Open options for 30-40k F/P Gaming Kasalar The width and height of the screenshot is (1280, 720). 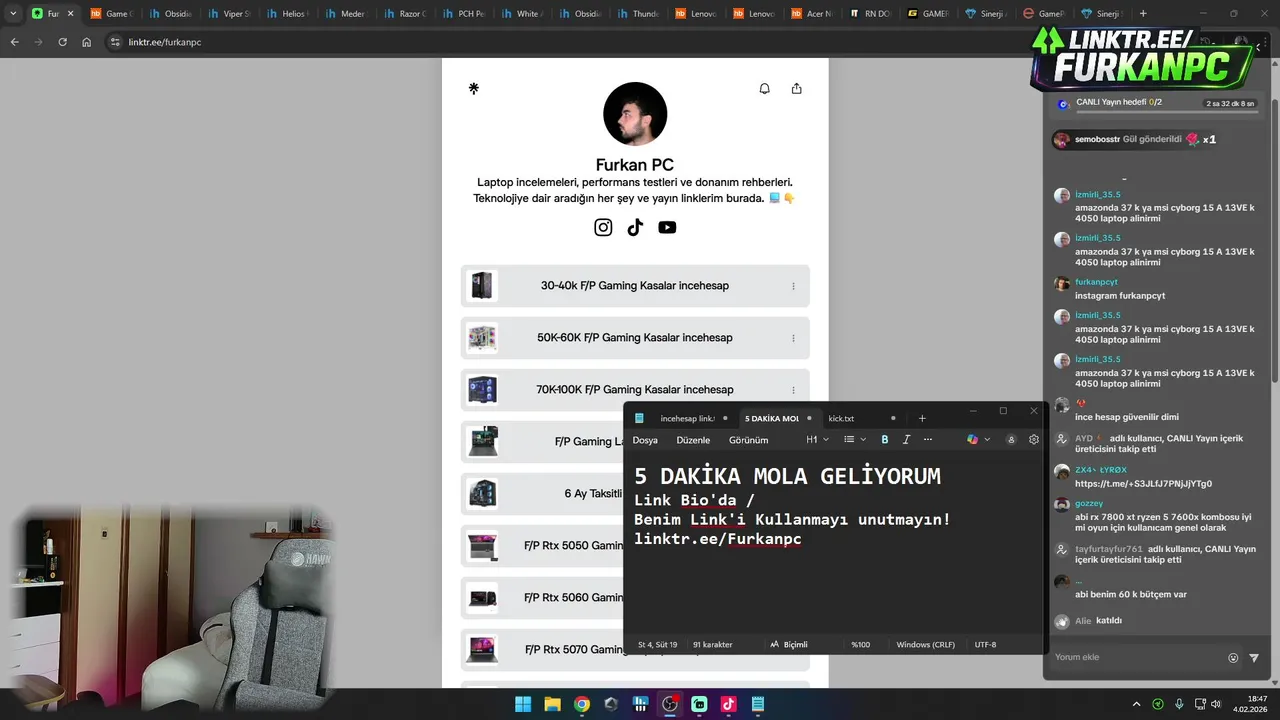pos(794,286)
